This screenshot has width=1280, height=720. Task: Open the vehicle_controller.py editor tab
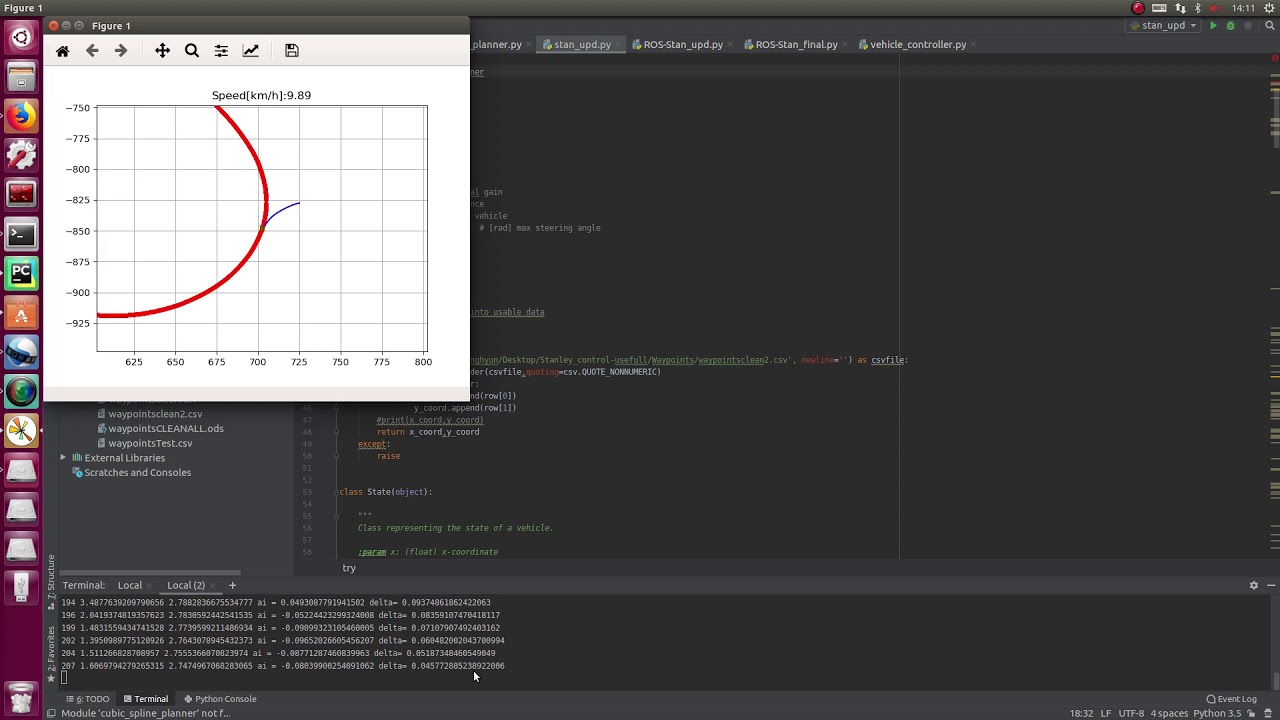918,44
